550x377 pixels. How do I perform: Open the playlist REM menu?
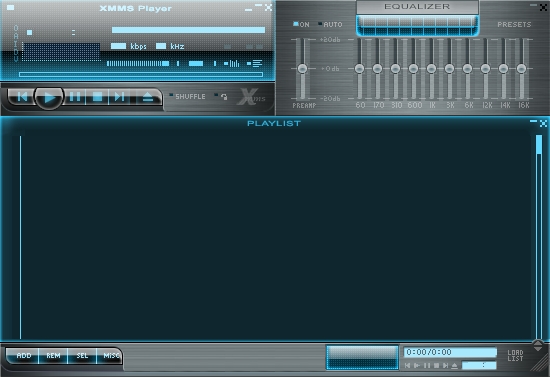coord(53,356)
